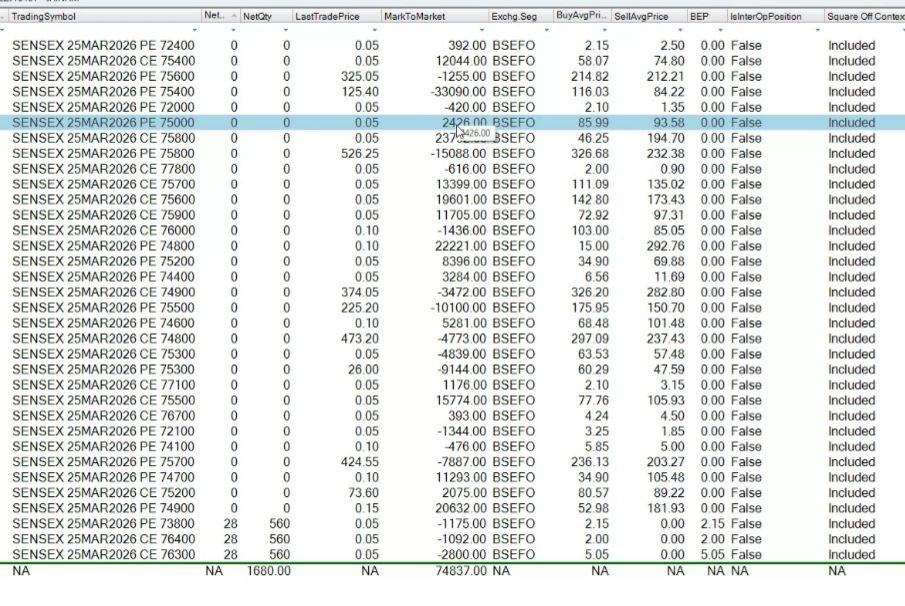This screenshot has width=905, height=606.
Task: Click the Square Off Context column header
Action: coord(865,16)
